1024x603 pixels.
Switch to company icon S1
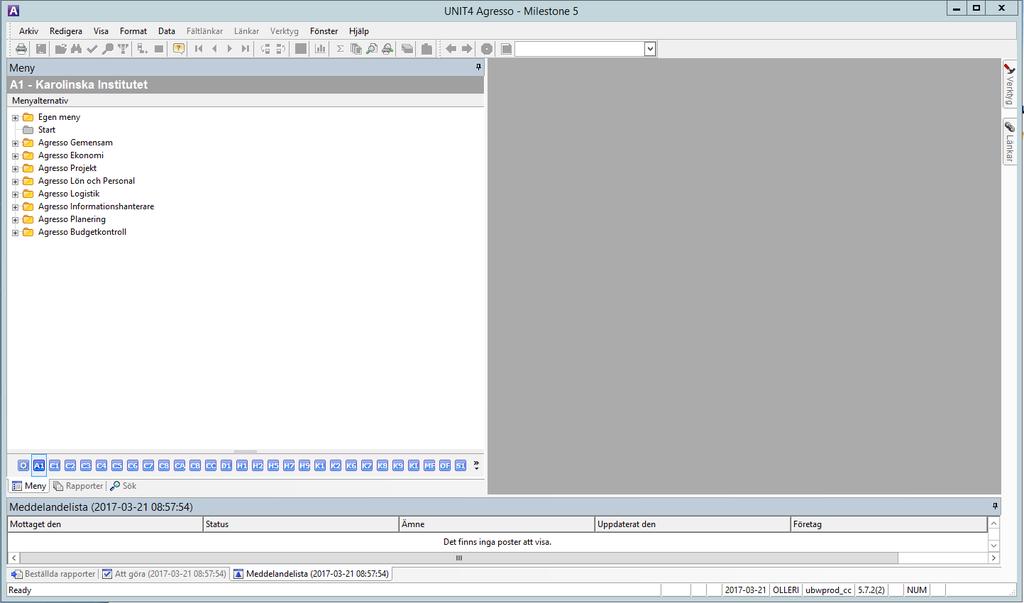[x=460, y=465]
